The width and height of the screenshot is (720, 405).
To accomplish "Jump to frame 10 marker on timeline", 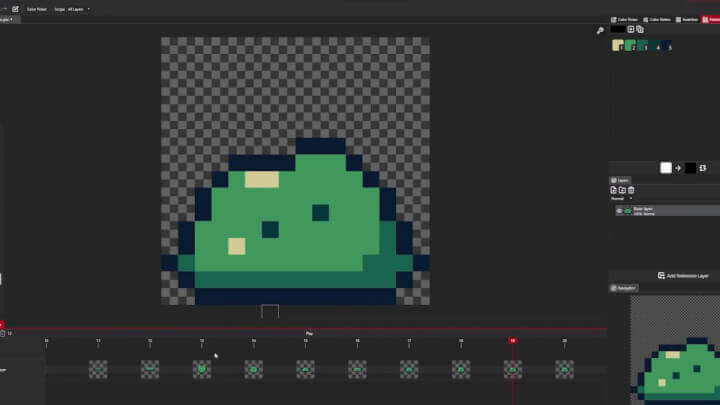I will 46,341.
